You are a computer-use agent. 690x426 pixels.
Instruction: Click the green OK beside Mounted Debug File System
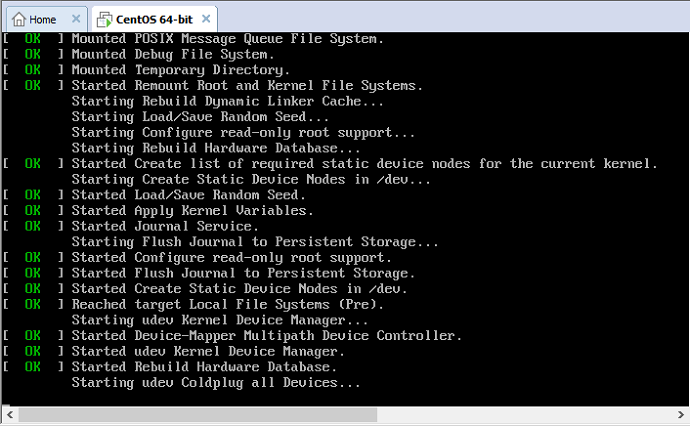pos(33,55)
